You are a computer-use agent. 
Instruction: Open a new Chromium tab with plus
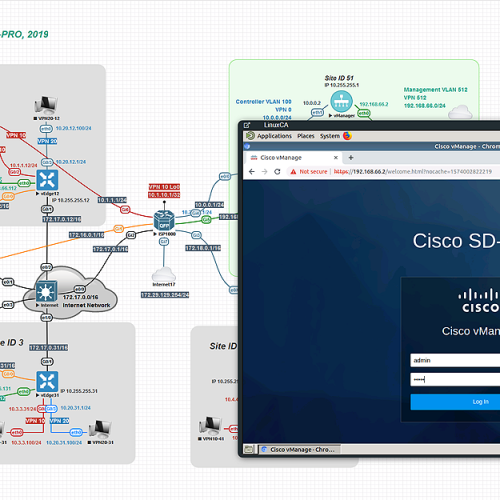pos(351,158)
